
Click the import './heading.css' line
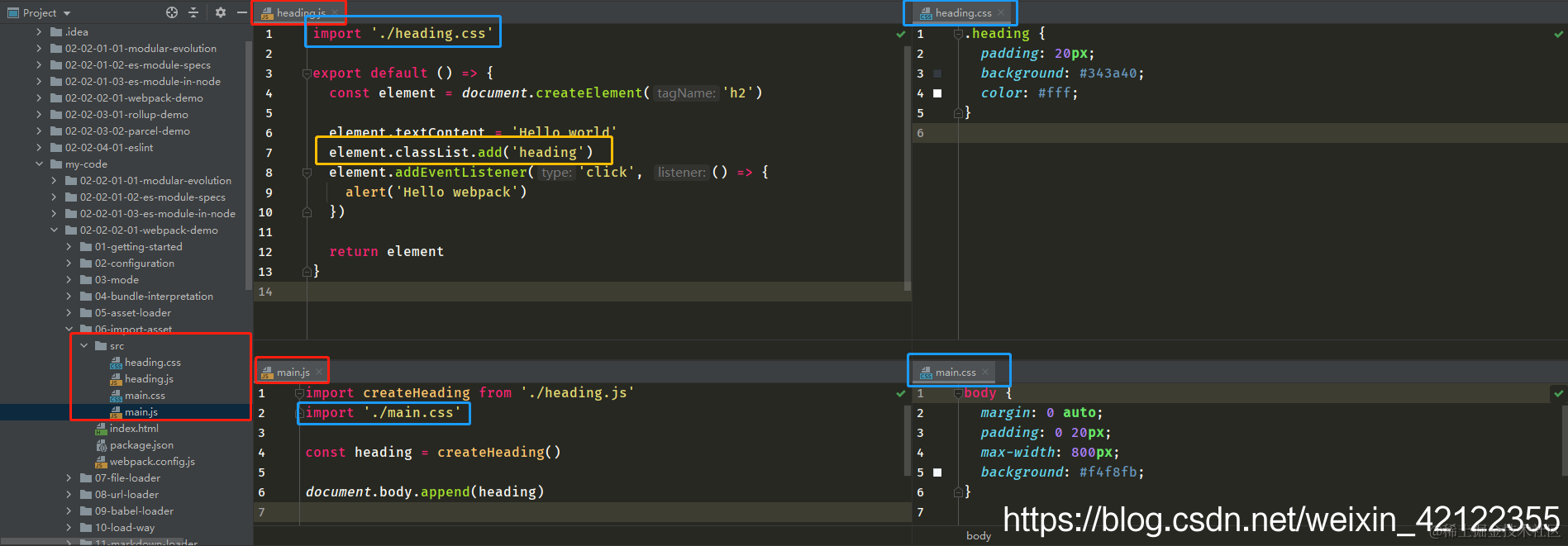(x=403, y=33)
